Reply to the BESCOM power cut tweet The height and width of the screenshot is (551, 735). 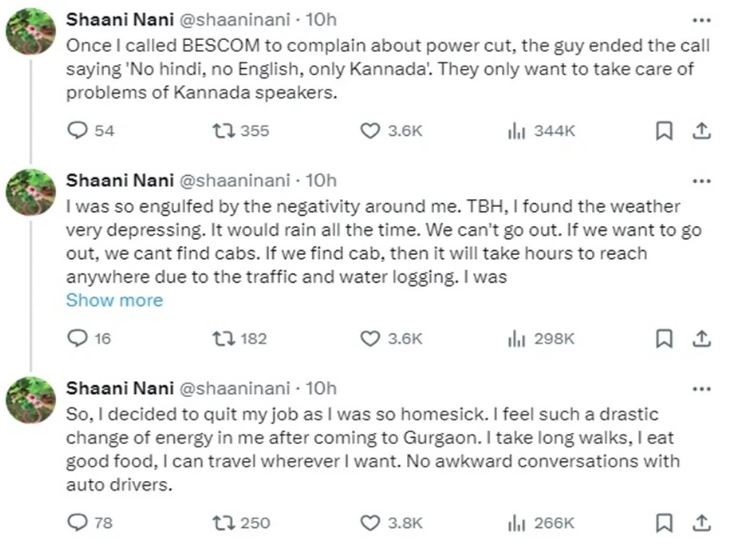(76, 130)
